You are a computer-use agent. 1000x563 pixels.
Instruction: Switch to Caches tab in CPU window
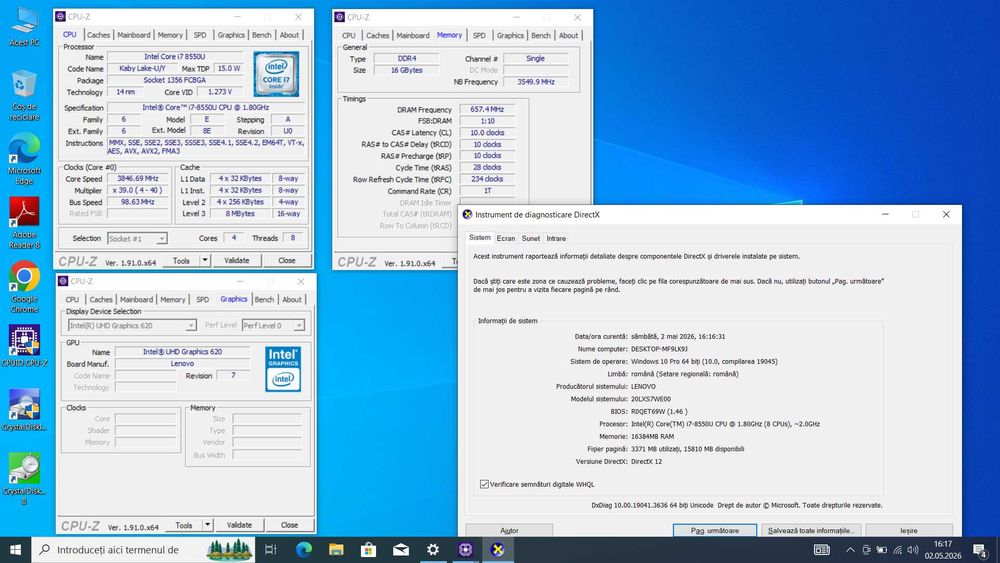(x=98, y=35)
